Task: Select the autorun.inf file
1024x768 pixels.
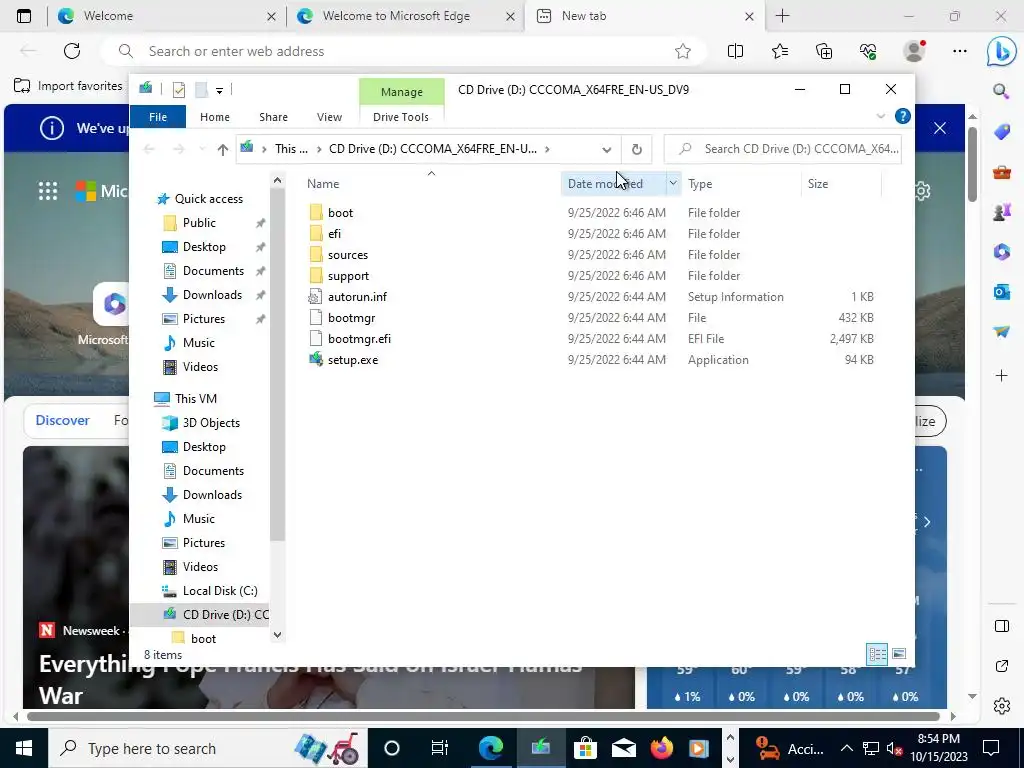Action: (x=357, y=297)
